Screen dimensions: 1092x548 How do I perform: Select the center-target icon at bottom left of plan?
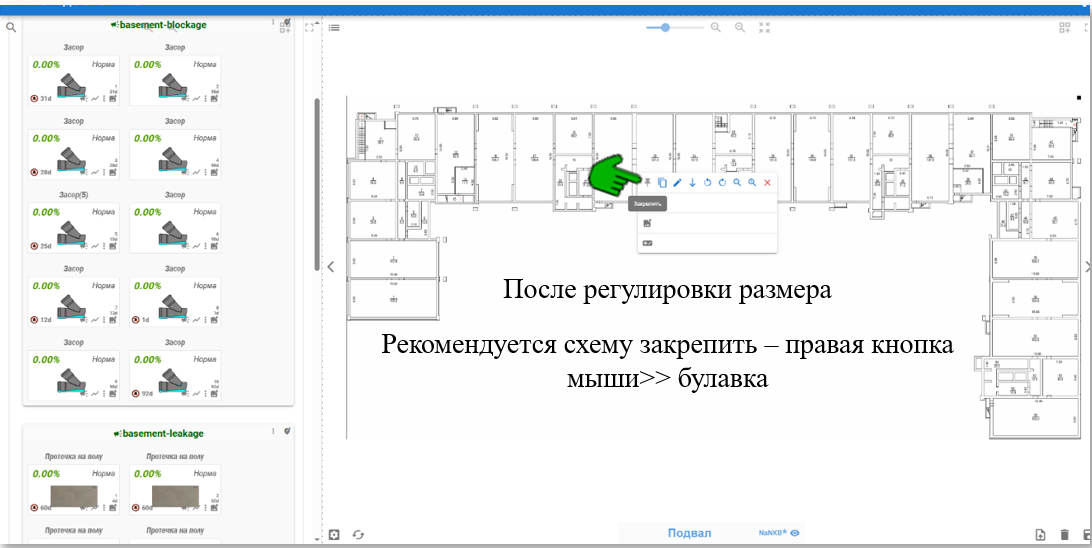334,535
